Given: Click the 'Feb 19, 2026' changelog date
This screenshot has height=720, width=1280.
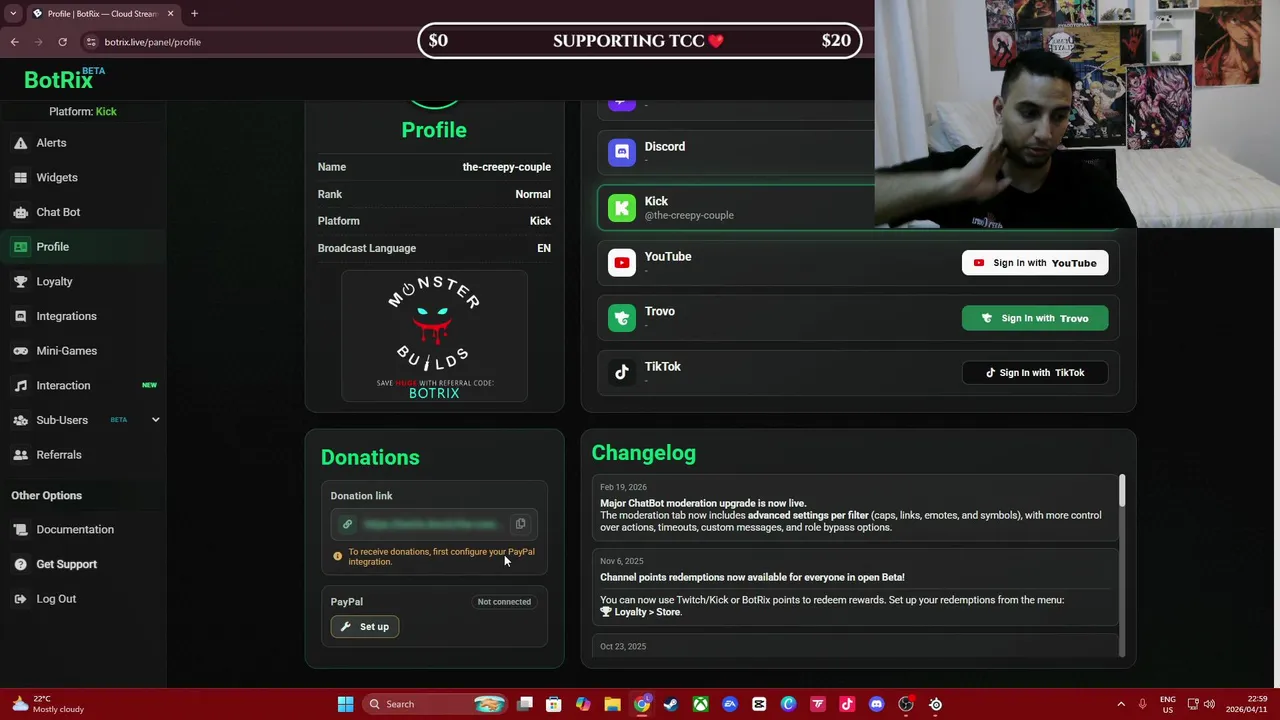Looking at the screenshot, I should coord(623,487).
